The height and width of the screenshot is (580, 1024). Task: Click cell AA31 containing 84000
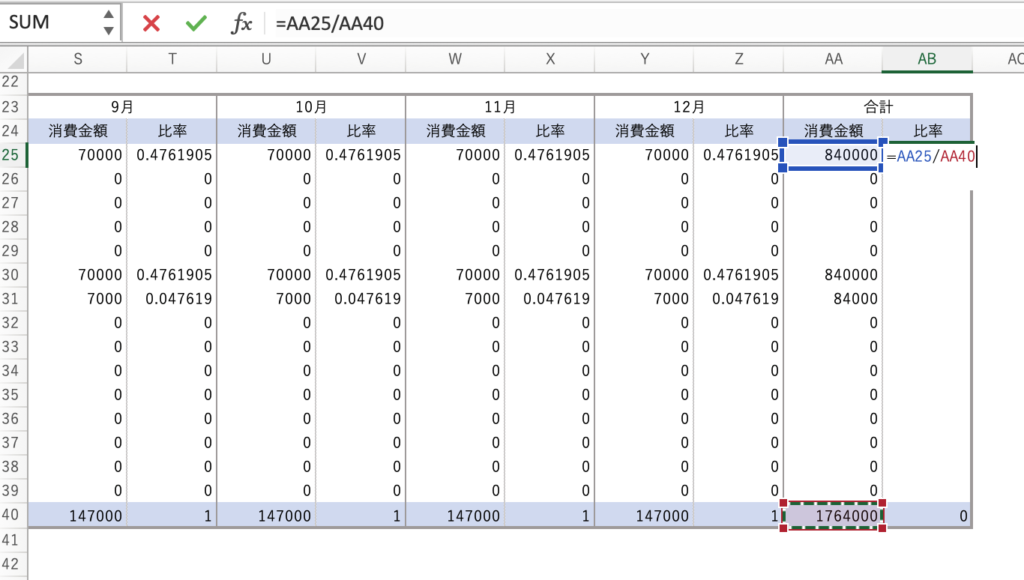pyautogui.click(x=833, y=298)
